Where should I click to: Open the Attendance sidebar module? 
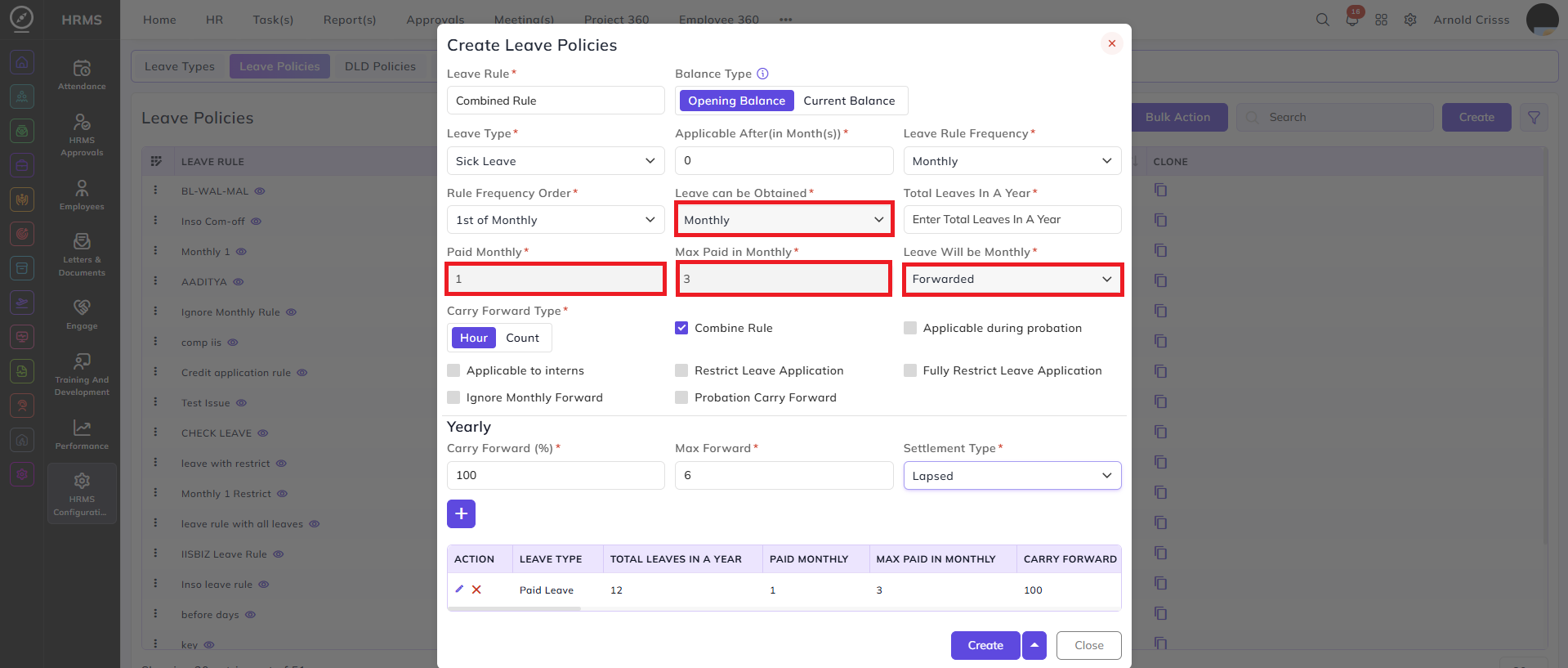82,74
